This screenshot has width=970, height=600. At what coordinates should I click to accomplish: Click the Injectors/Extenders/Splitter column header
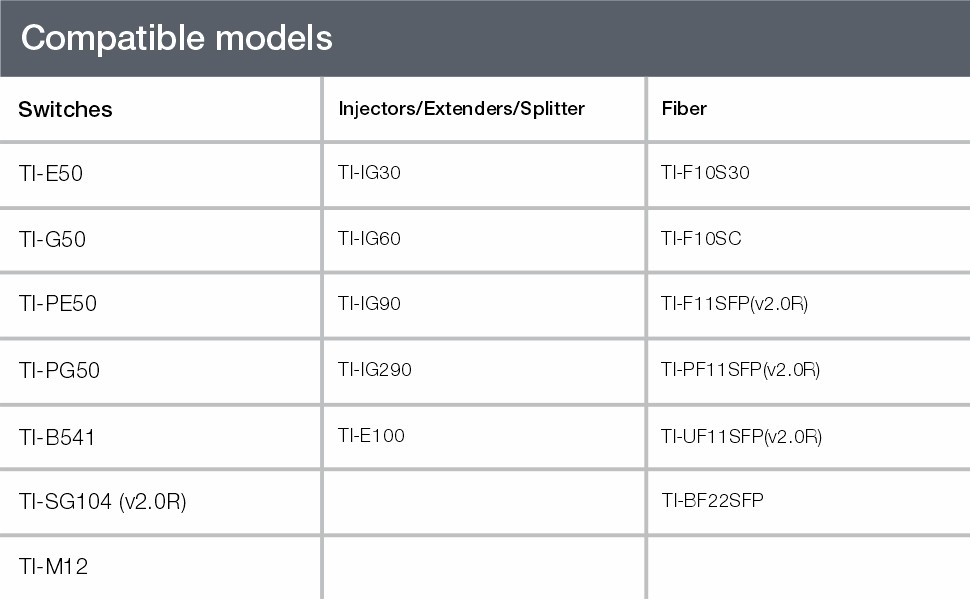coord(461,108)
